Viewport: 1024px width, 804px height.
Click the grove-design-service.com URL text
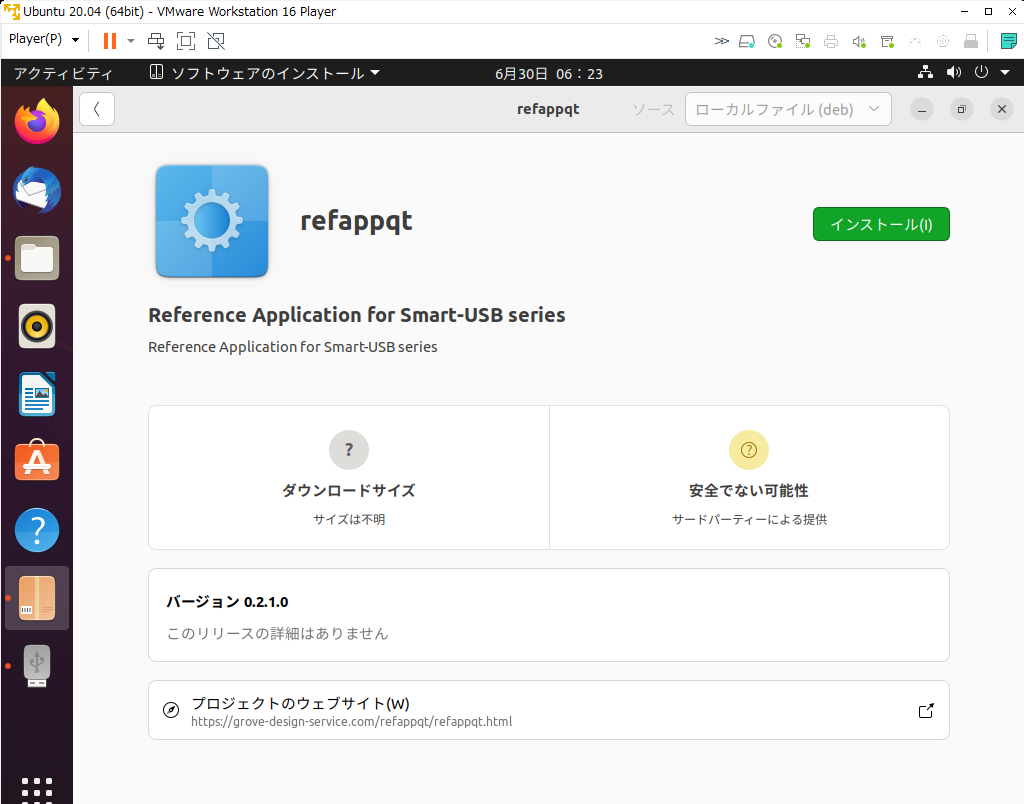351,722
